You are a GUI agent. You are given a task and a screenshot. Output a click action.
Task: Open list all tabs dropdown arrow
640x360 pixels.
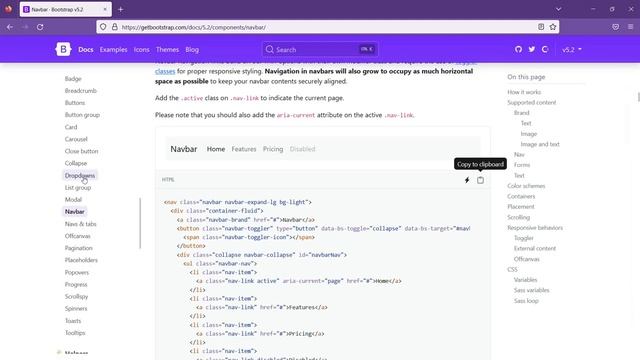tap(558, 9)
